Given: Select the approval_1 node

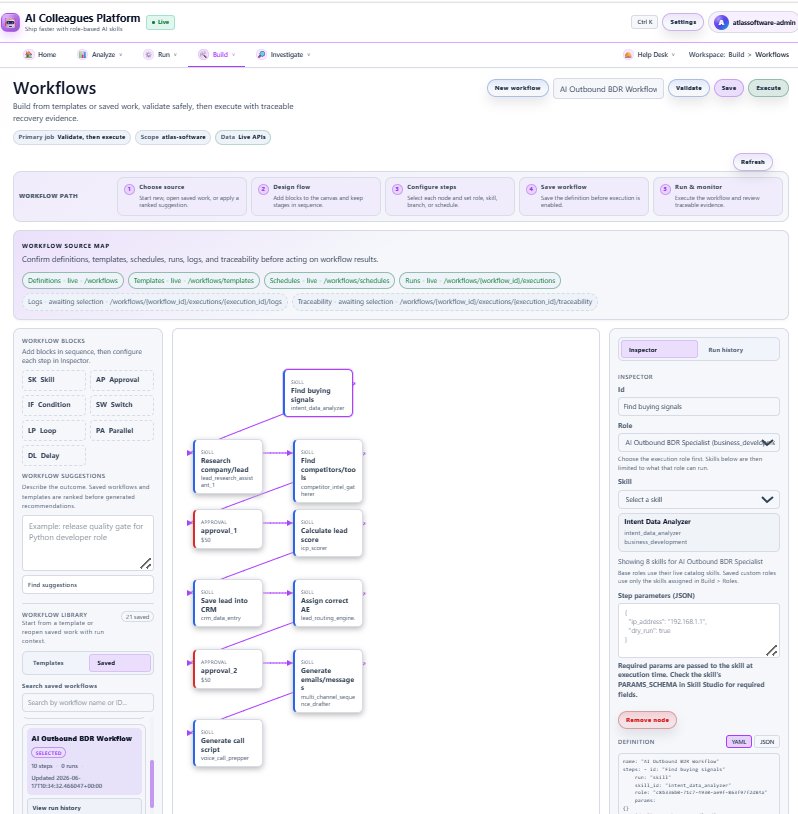Looking at the screenshot, I should click(228, 529).
